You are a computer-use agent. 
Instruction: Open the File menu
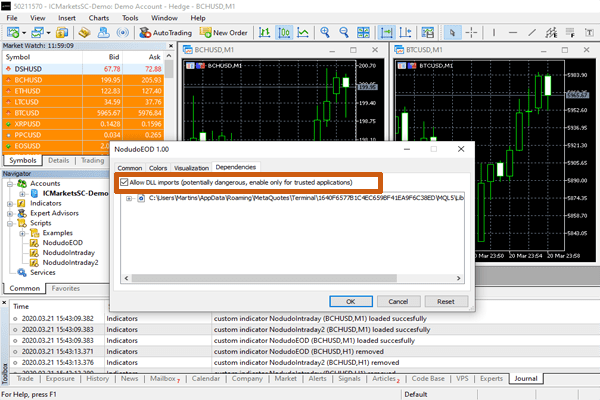click(12, 18)
